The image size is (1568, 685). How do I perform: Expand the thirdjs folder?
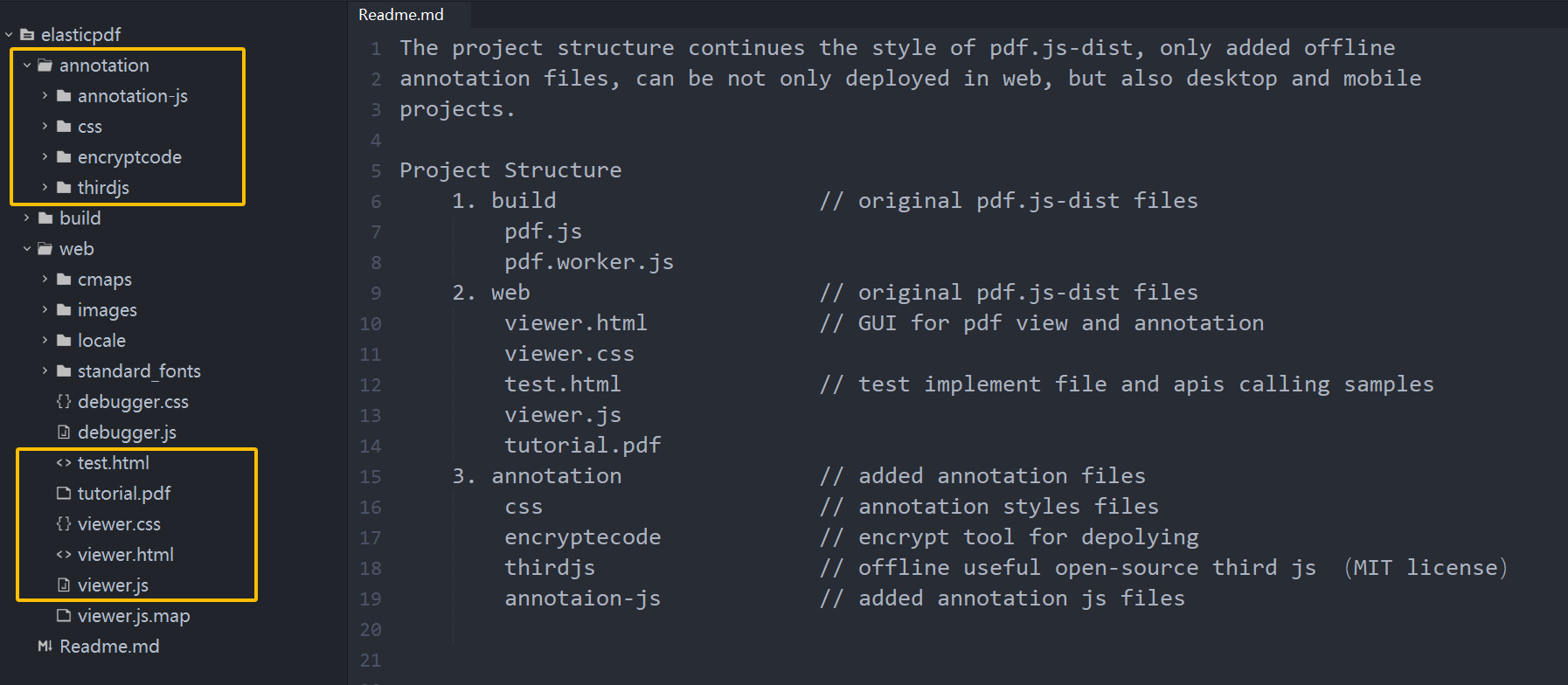click(x=45, y=187)
